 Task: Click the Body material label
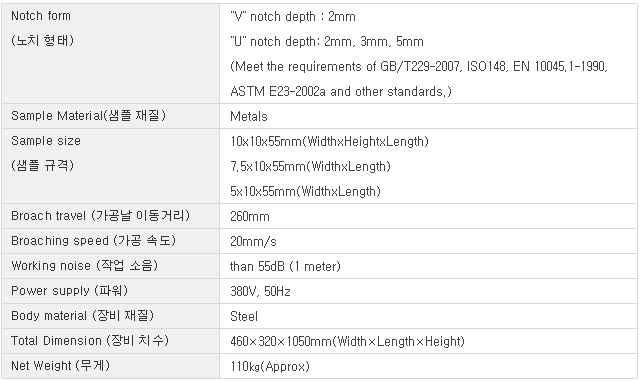(82, 316)
